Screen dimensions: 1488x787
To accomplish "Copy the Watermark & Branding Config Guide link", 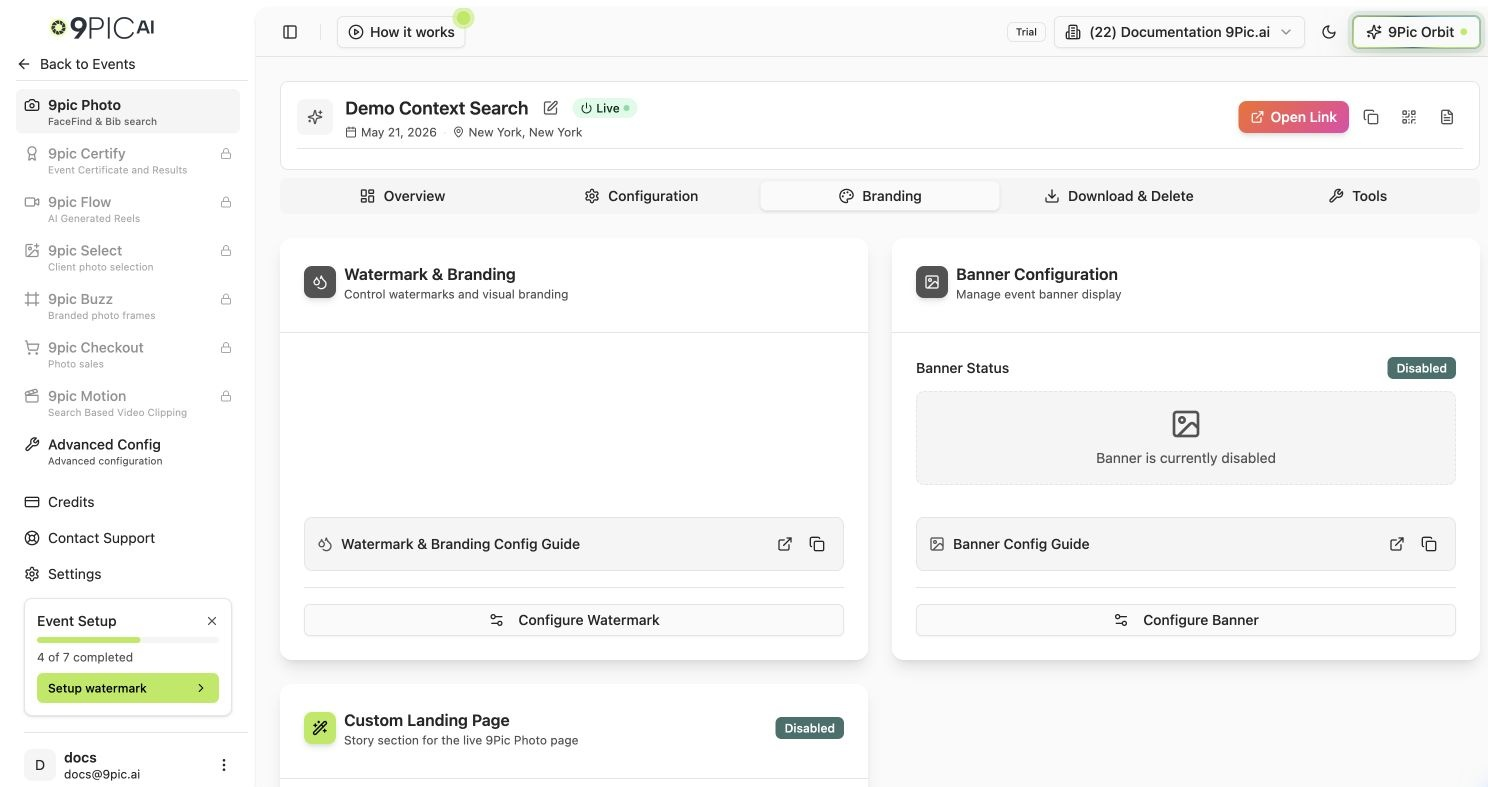I will tap(817, 544).
